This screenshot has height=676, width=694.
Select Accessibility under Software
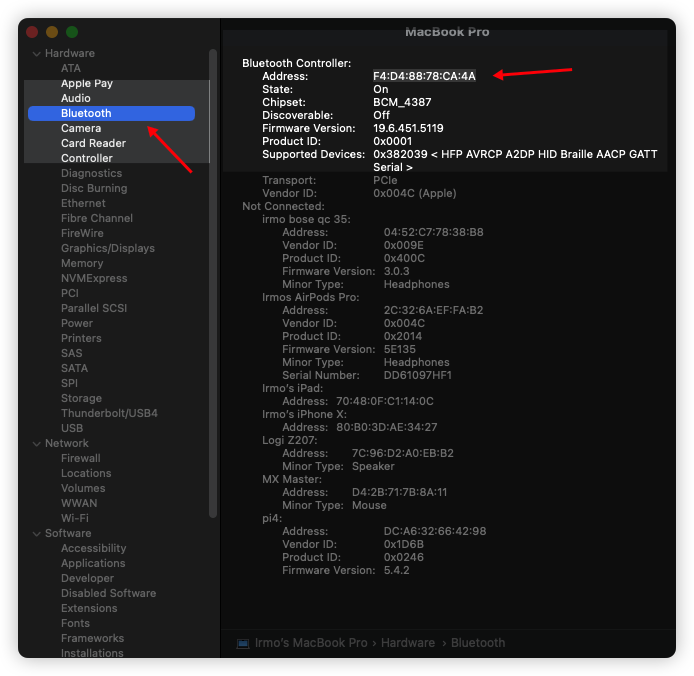tap(94, 549)
